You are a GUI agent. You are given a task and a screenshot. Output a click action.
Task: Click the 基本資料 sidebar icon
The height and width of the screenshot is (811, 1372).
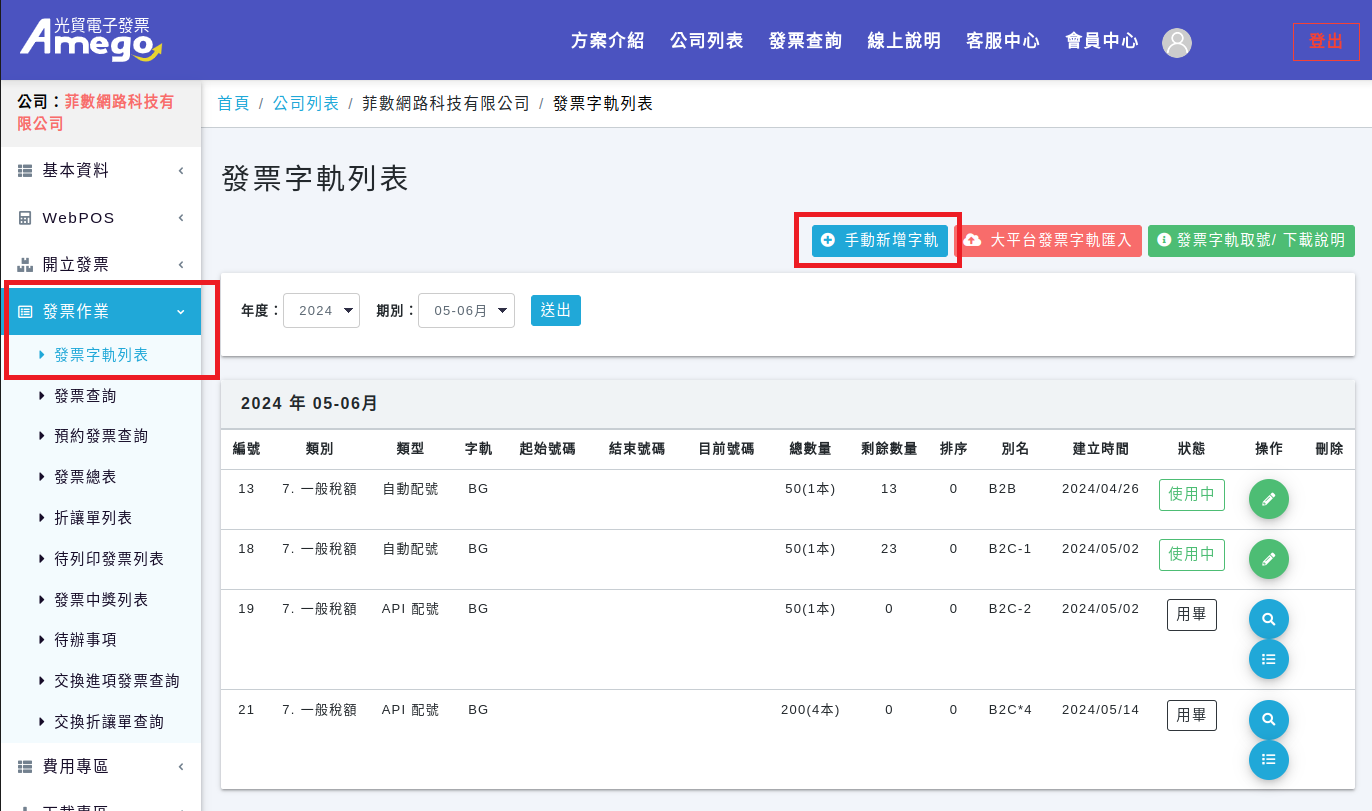[26, 171]
